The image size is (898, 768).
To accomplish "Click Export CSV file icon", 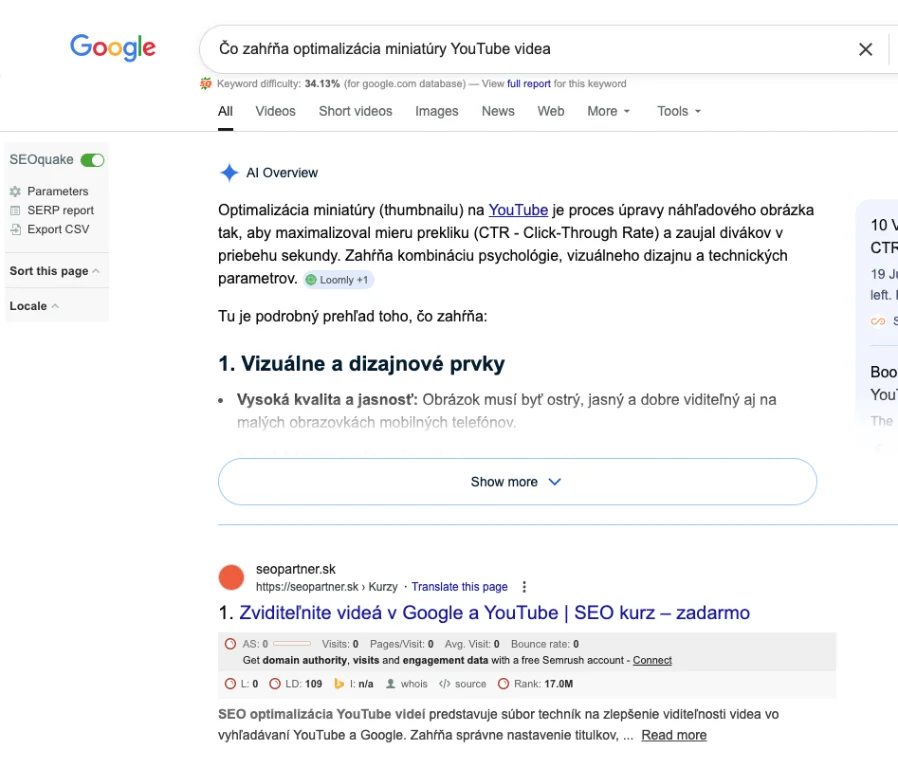I will point(15,229).
